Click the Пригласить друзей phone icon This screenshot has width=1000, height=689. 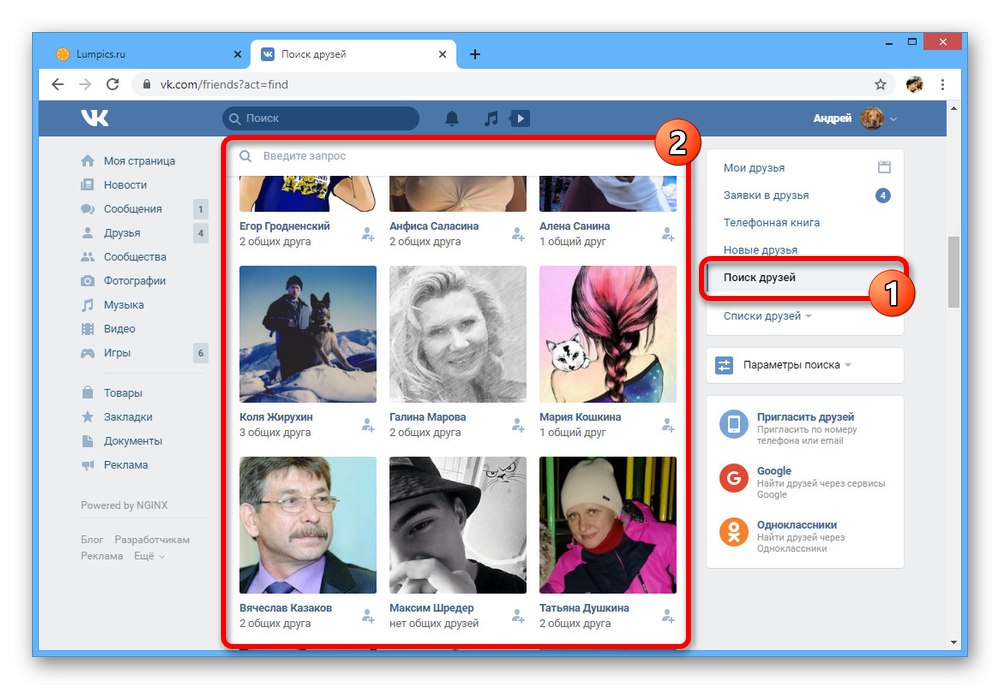pos(734,424)
